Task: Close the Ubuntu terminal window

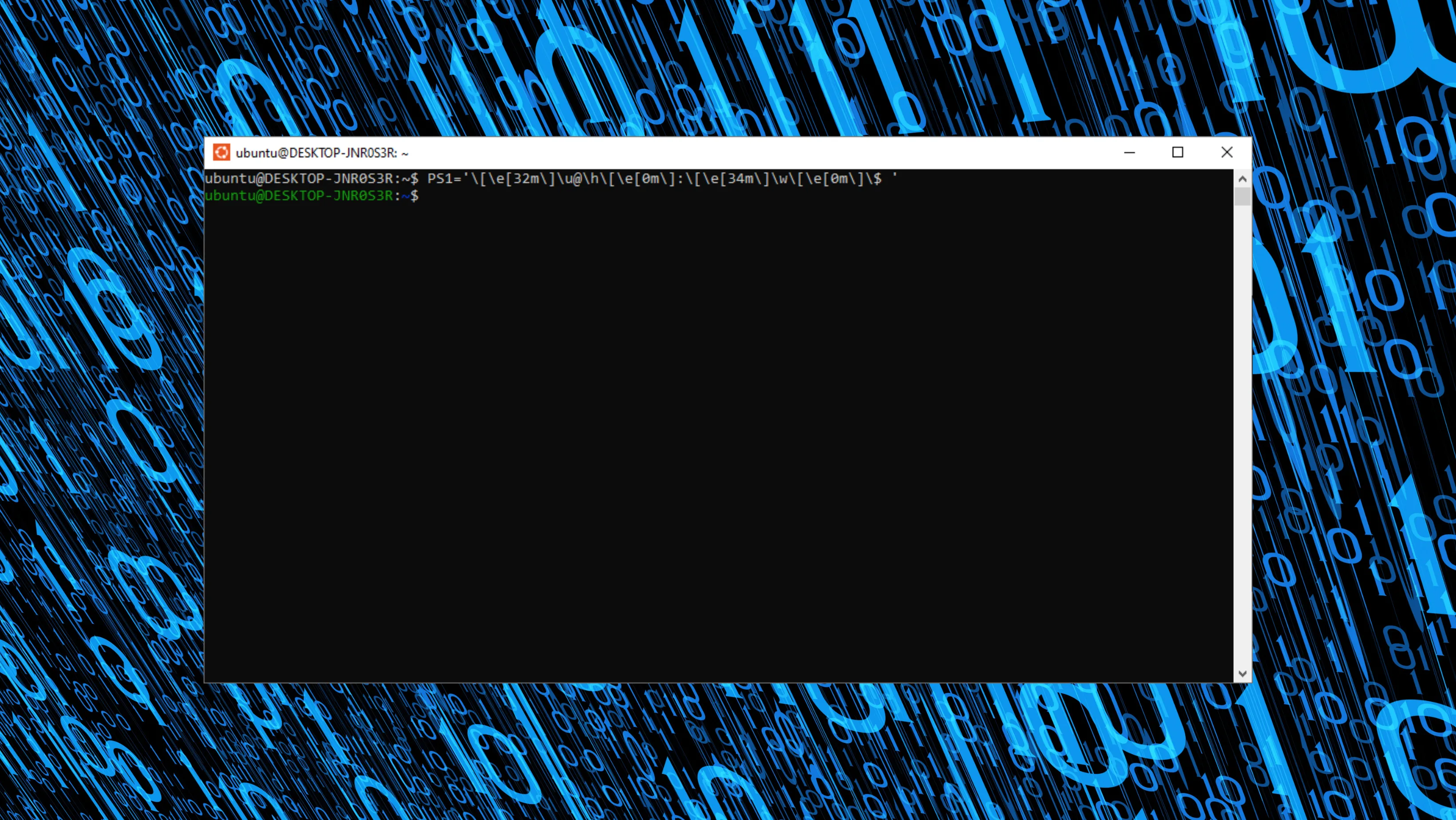Action: tap(1227, 153)
